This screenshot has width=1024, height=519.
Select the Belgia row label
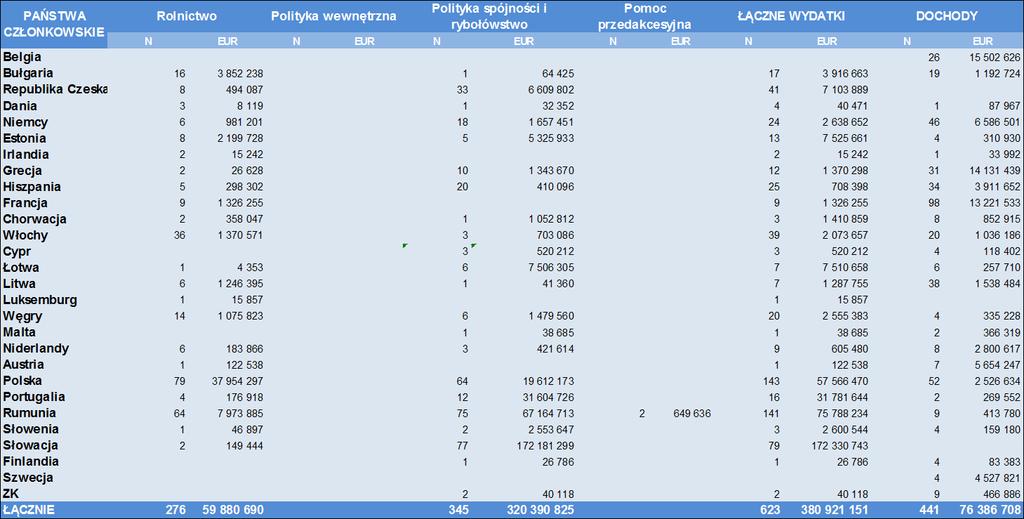pyautogui.click(x=22, y=57)
